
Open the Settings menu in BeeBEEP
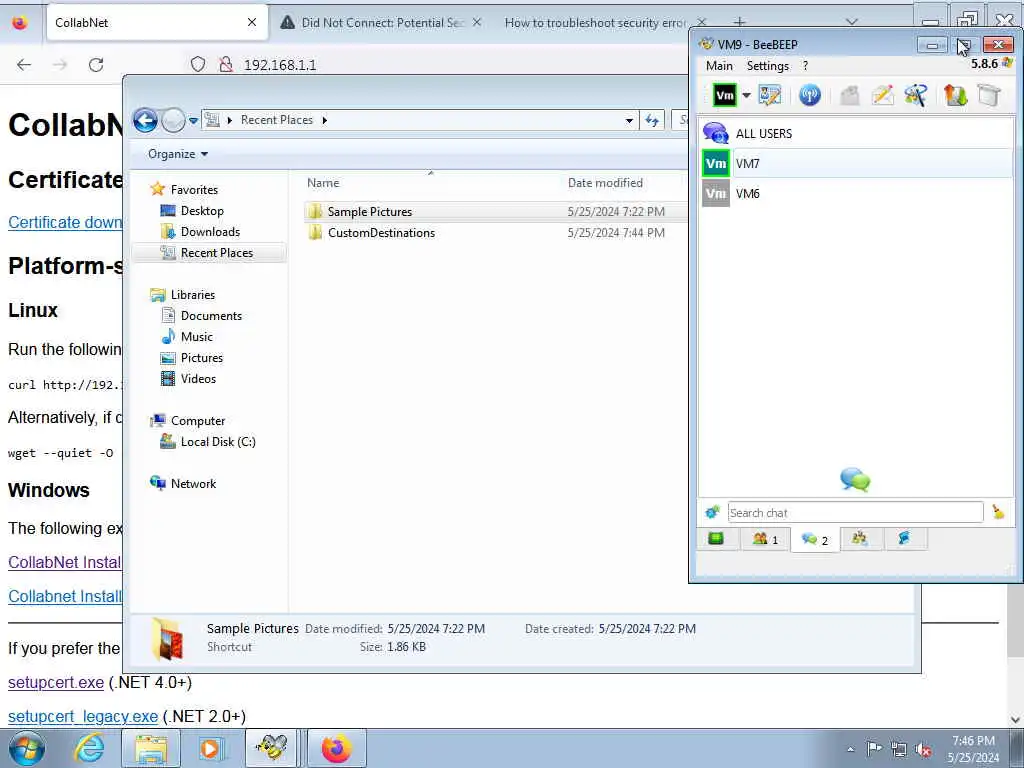click(768, 65)
